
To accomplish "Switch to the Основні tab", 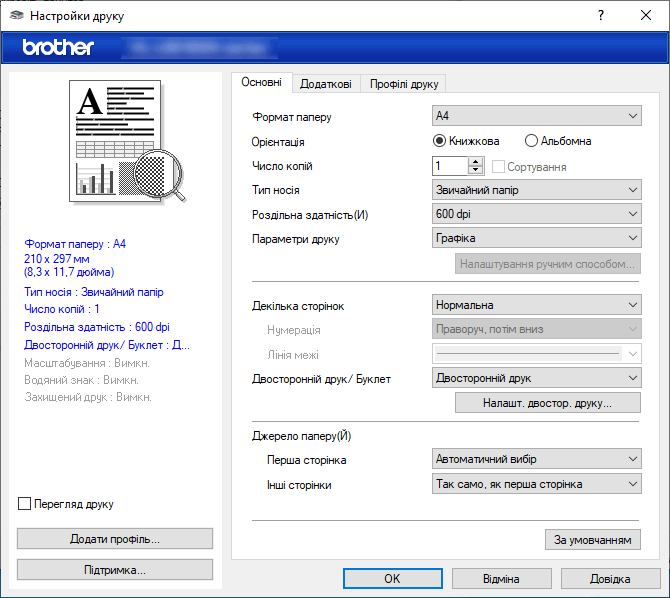I will coord(262,82).
